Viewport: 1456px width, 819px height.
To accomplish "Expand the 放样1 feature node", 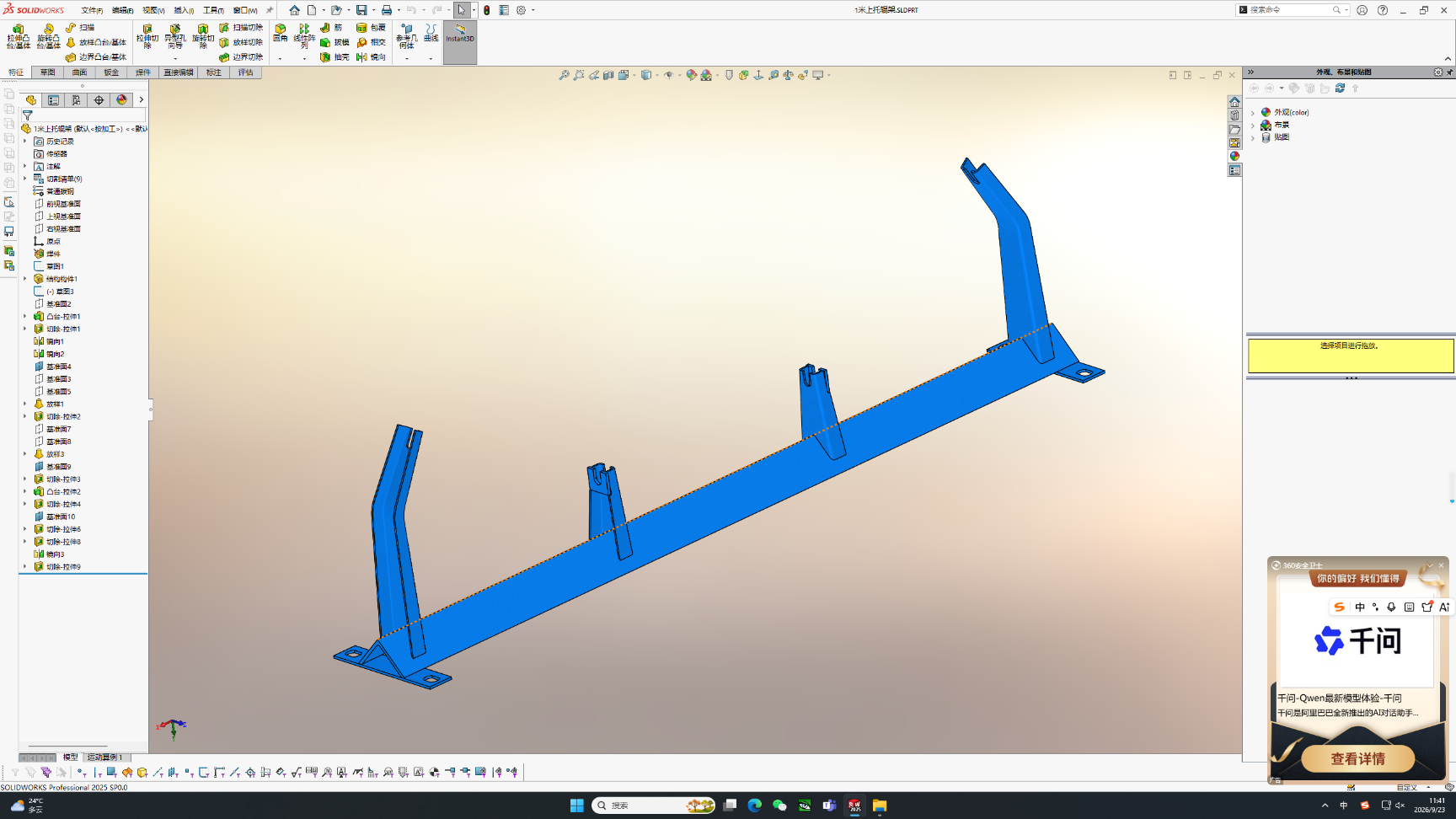I will point(25,404).
